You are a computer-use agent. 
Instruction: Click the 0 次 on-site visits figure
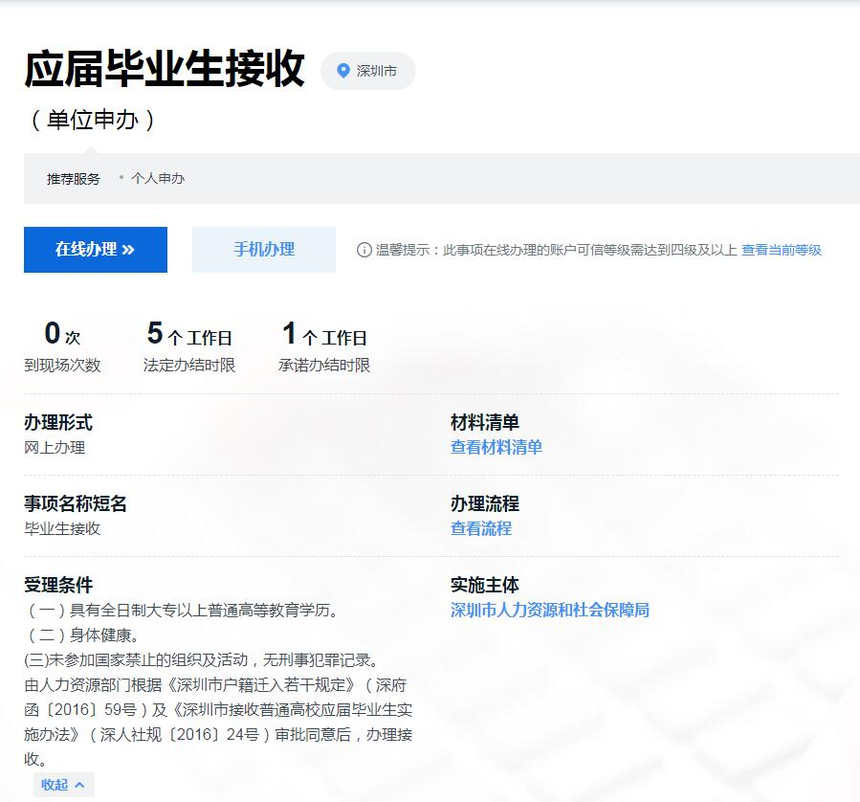63,334
